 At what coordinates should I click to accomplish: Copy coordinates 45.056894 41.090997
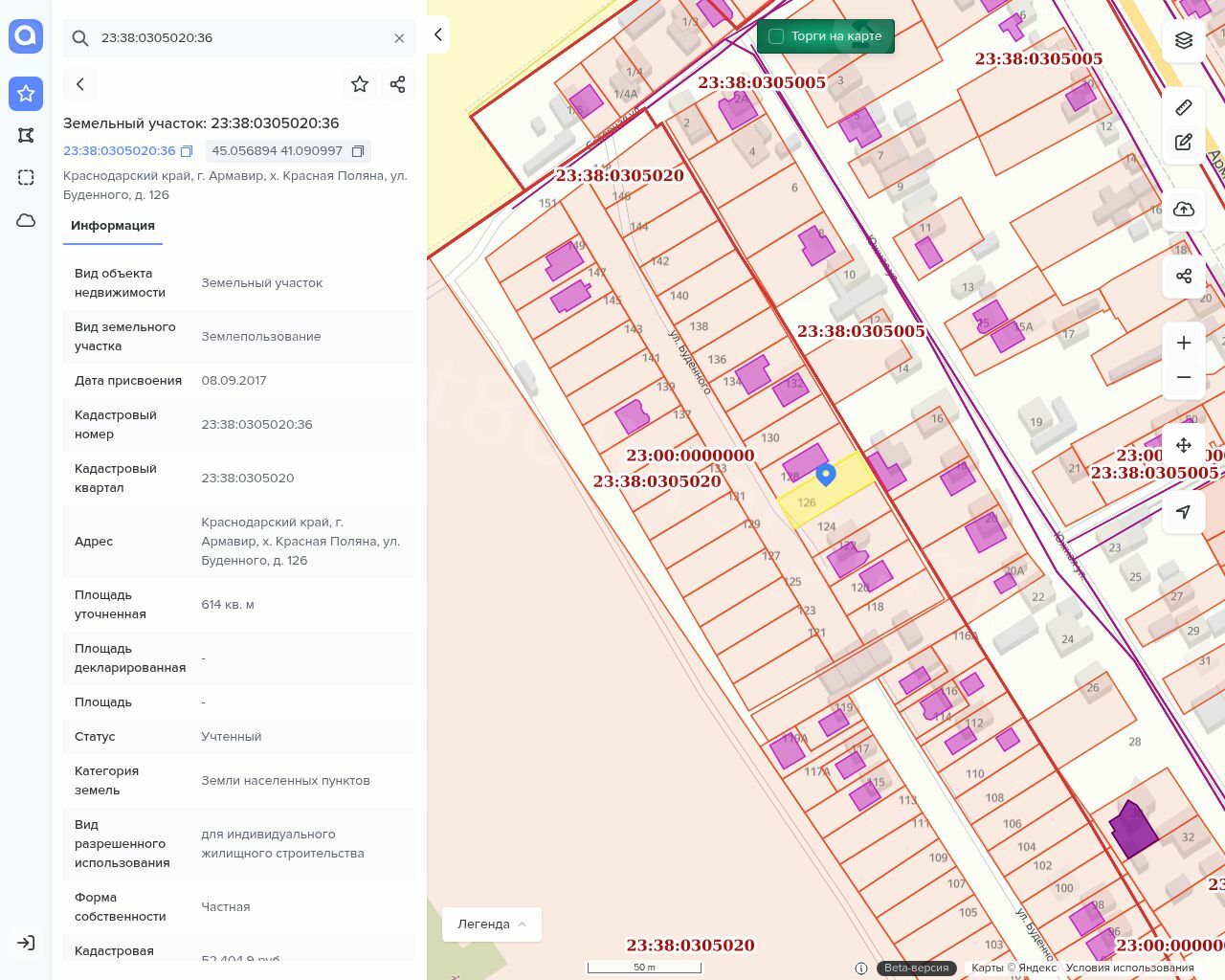[x=358, y=151]
